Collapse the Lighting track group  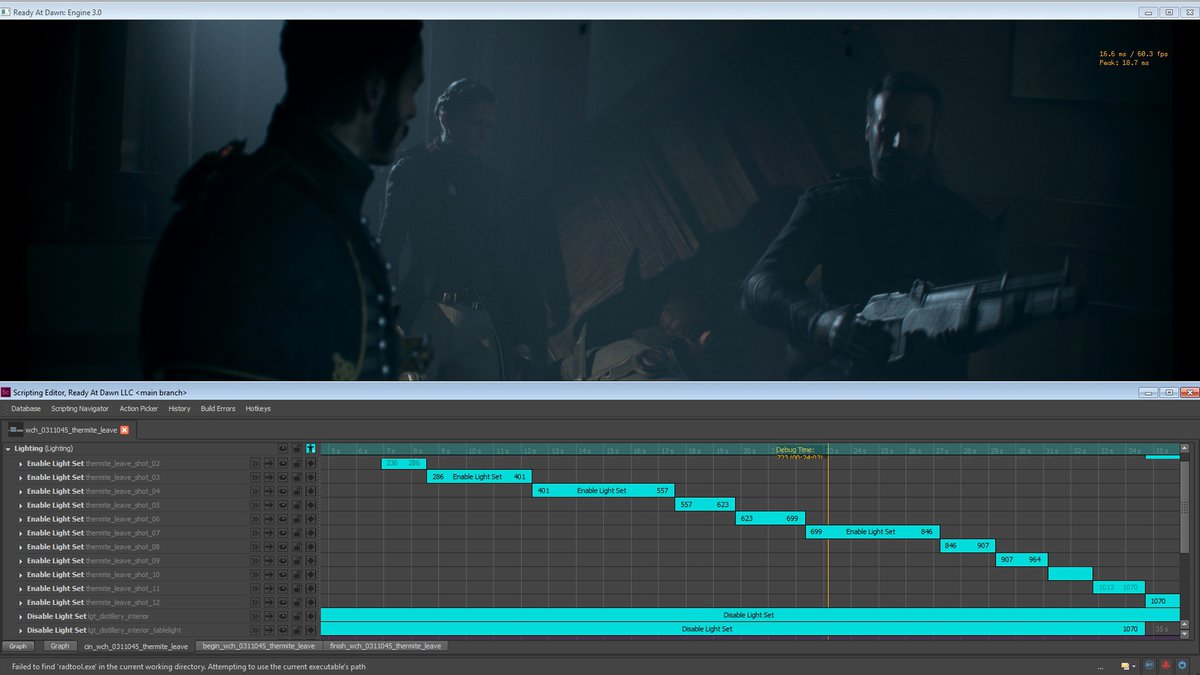[8, 449]
